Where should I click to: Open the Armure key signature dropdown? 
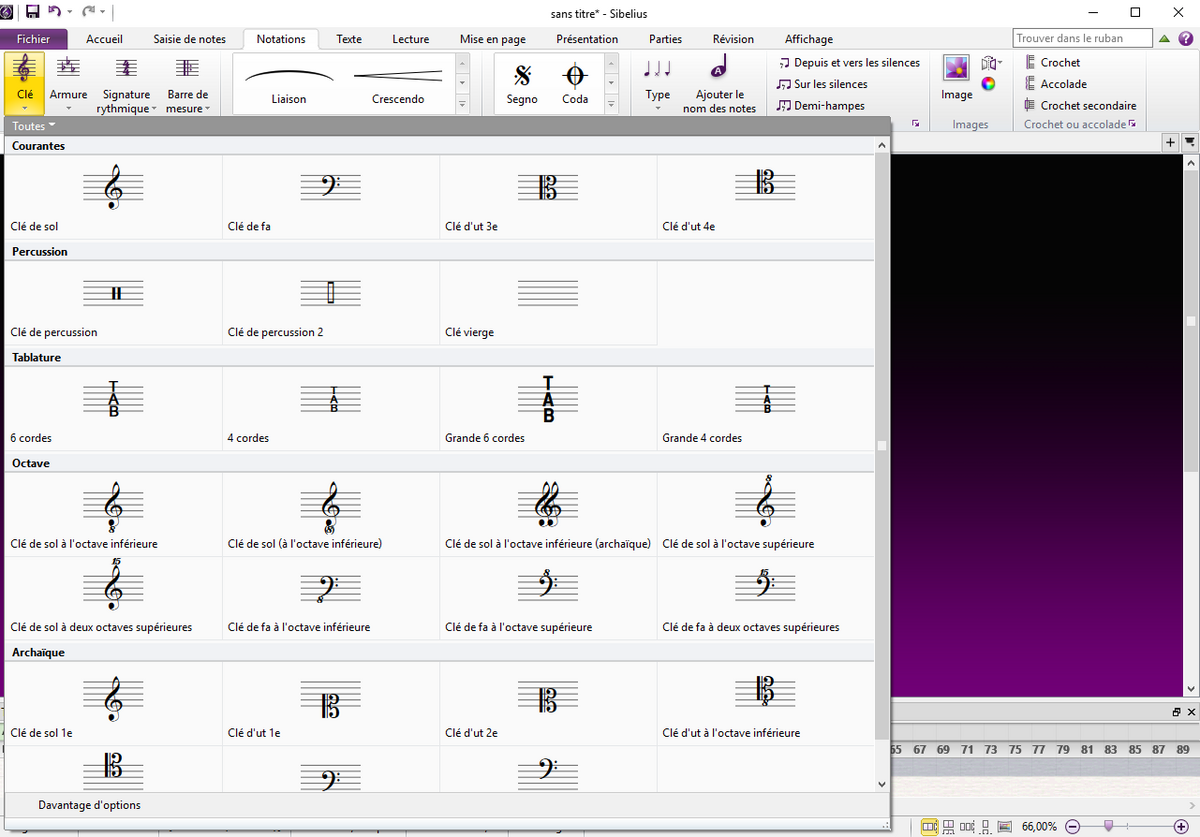tap(69, 83)
